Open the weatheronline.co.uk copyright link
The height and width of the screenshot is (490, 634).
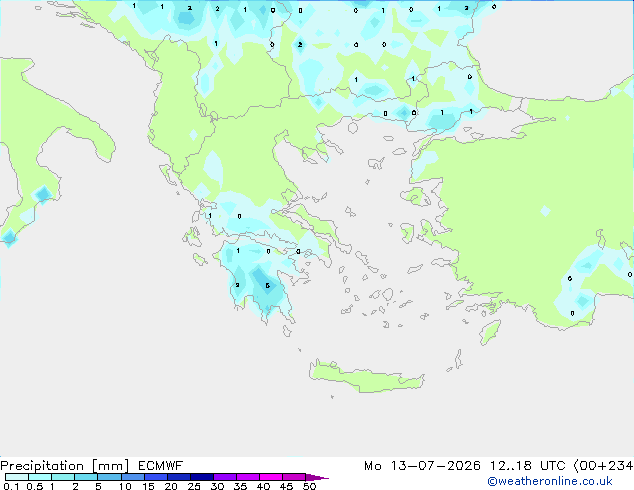coord(550,481)
